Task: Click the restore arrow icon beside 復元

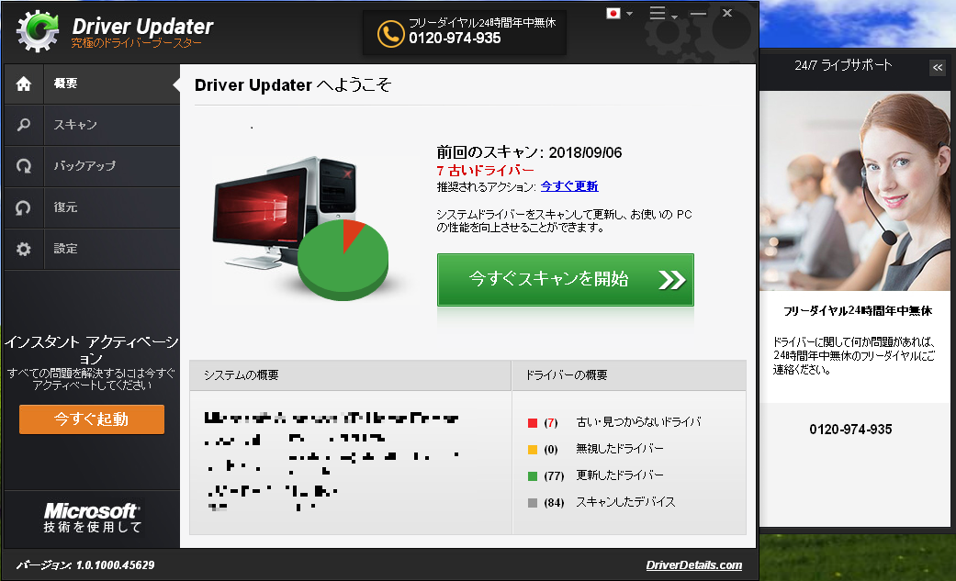Action: coord(24,207)
